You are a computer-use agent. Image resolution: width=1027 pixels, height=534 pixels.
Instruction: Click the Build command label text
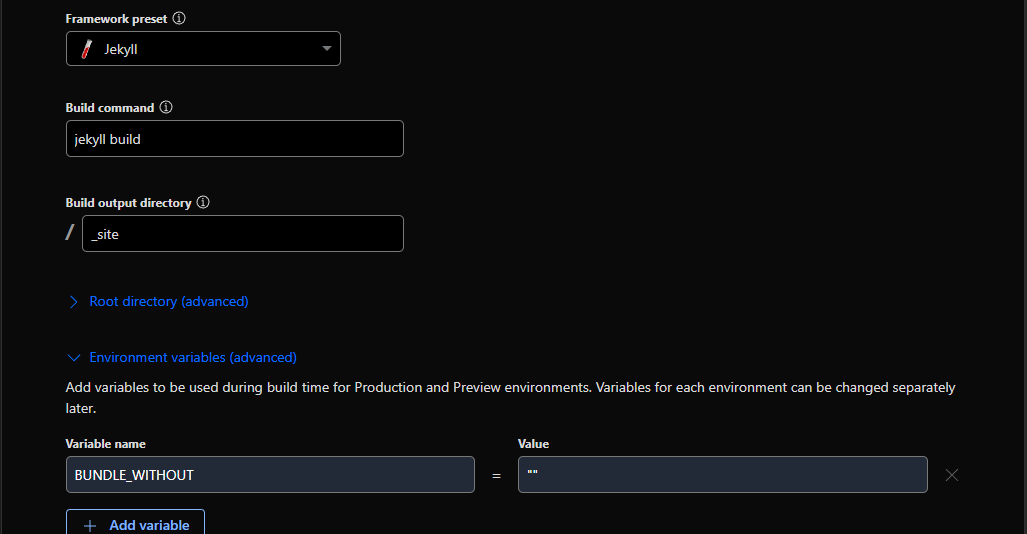[x=110, y=107]
